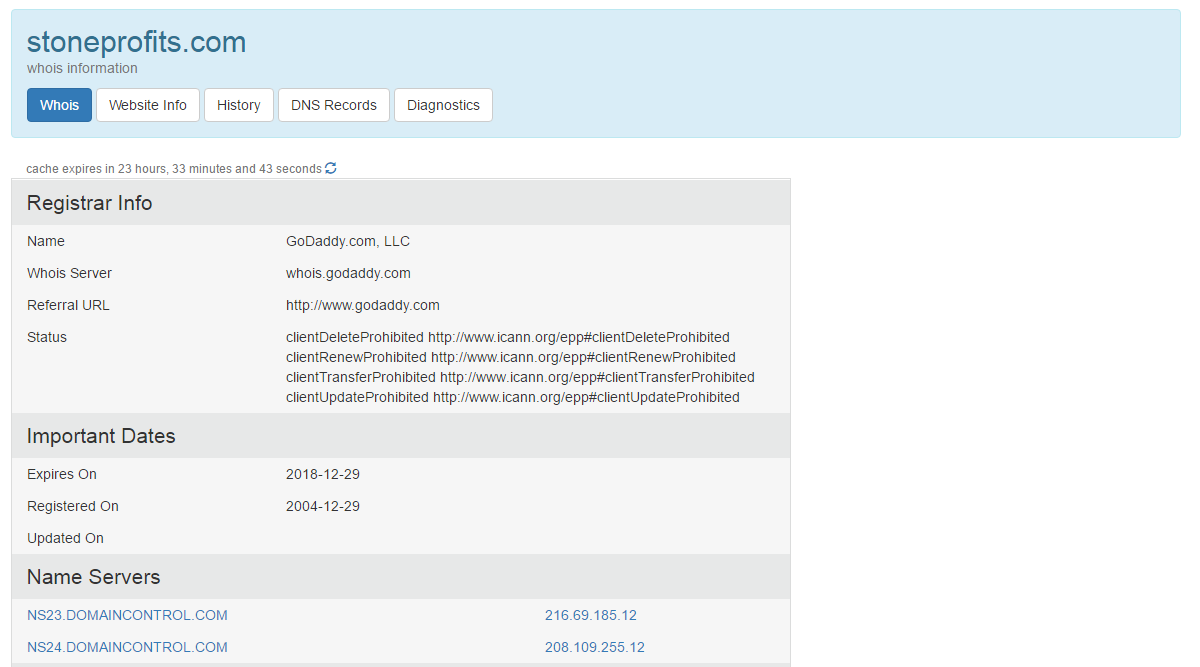Click the GoDaddy.com, LLC registrar name
Viewport: 1200px width, 667px height.
(347, 241)
